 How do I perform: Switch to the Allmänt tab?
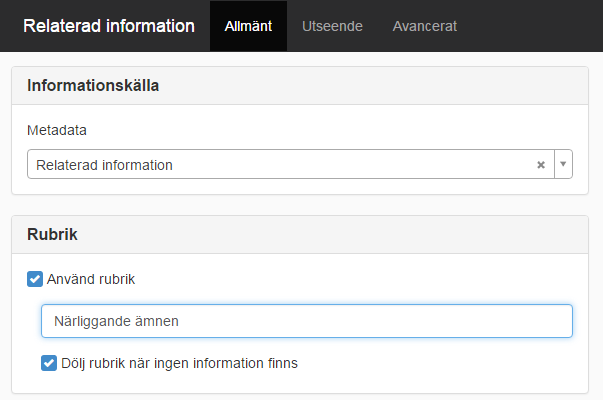pyautogui.click(x=248, y=26)
